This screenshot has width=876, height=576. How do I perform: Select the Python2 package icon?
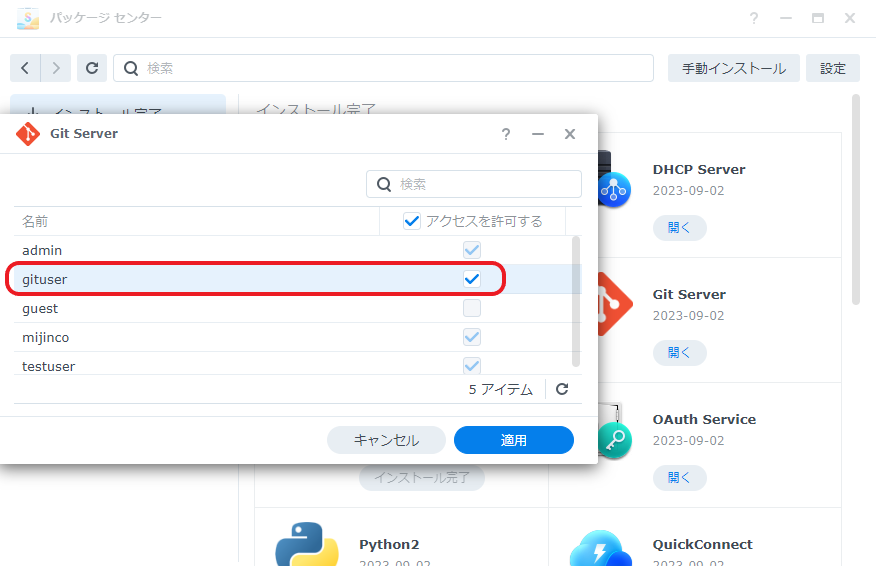305,547
